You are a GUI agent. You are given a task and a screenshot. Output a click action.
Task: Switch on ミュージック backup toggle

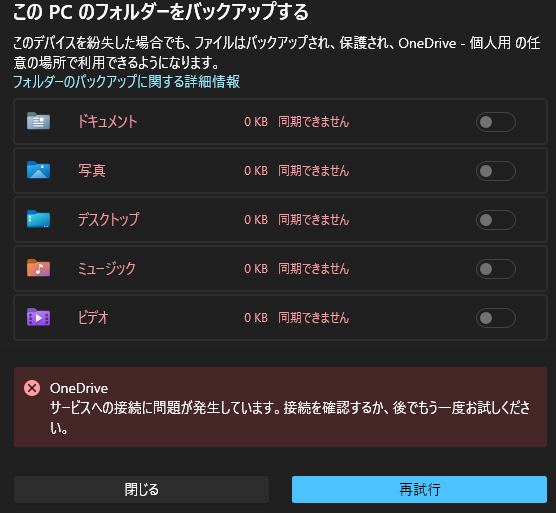click(x=495, y=269)
